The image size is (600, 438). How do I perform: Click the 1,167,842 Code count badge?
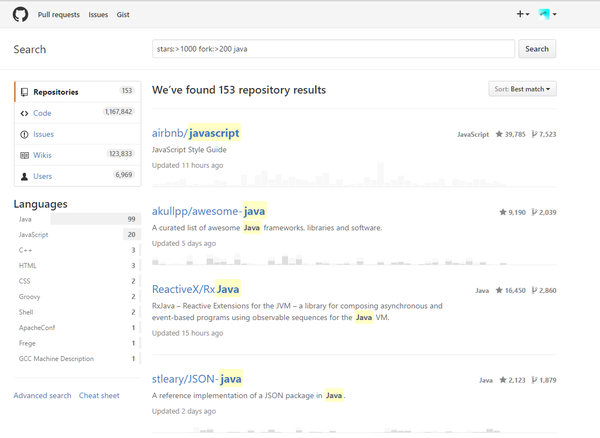tap(118, 112)
